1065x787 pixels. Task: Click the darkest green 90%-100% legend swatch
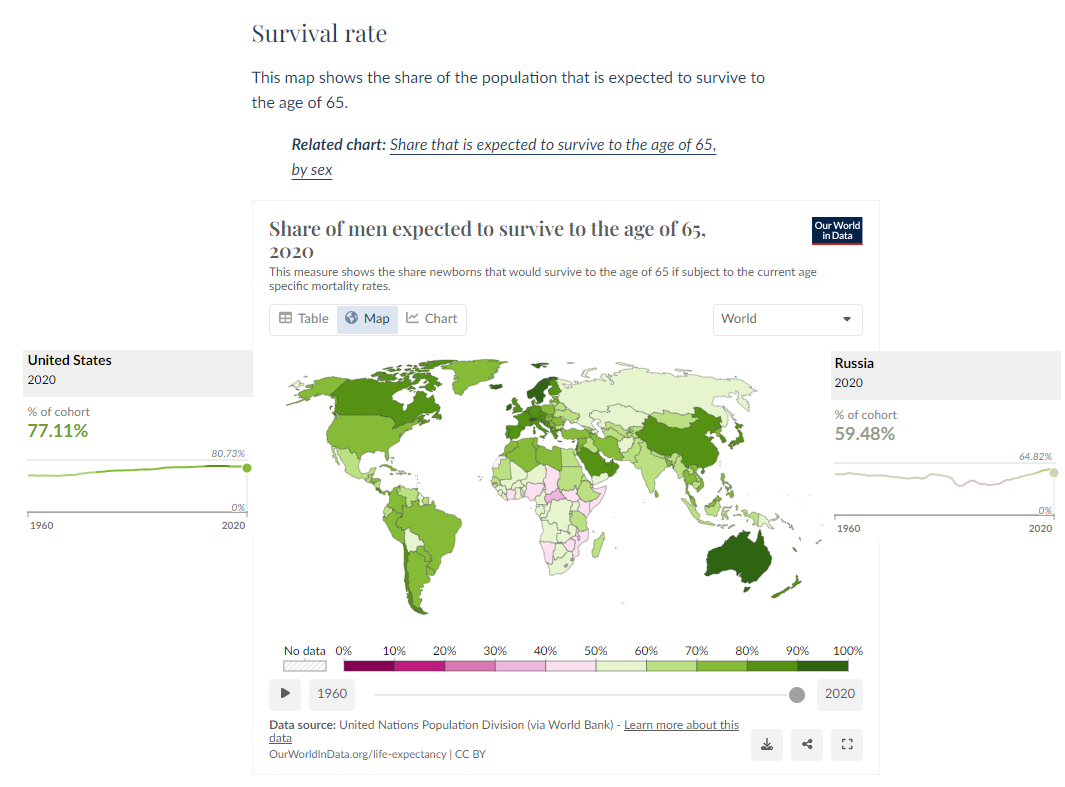(822, 665)
